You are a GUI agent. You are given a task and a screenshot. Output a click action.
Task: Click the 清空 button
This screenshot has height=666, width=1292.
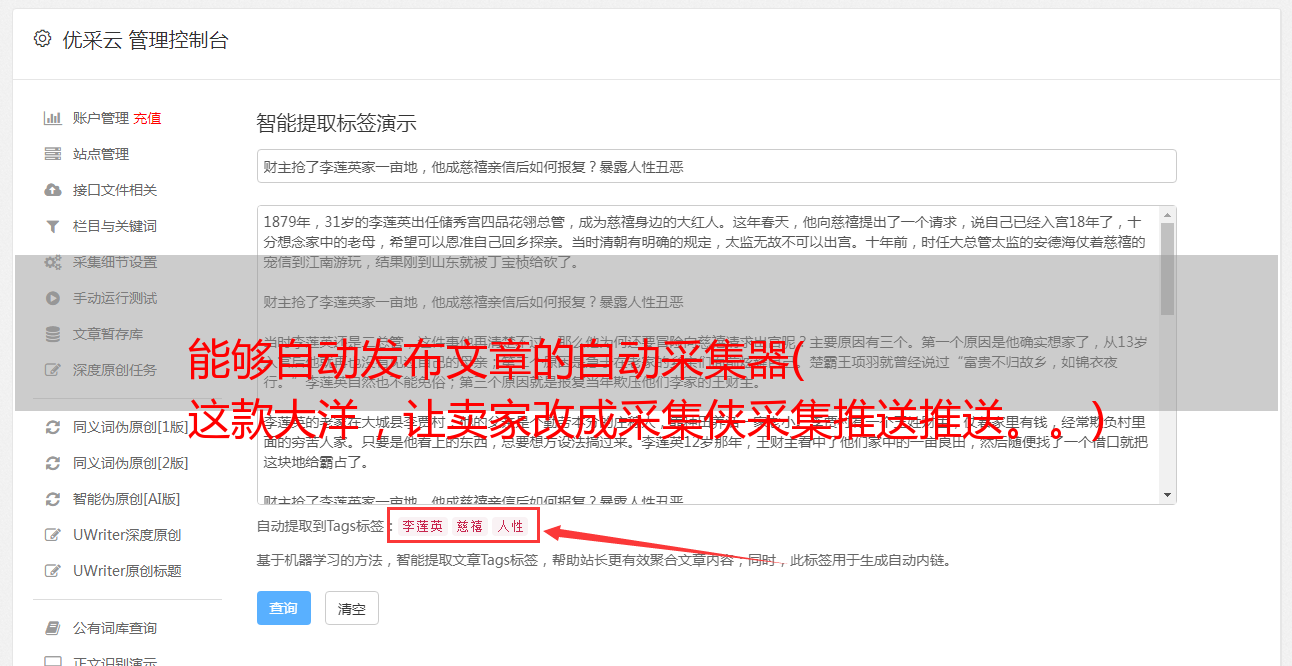[352, 608]
